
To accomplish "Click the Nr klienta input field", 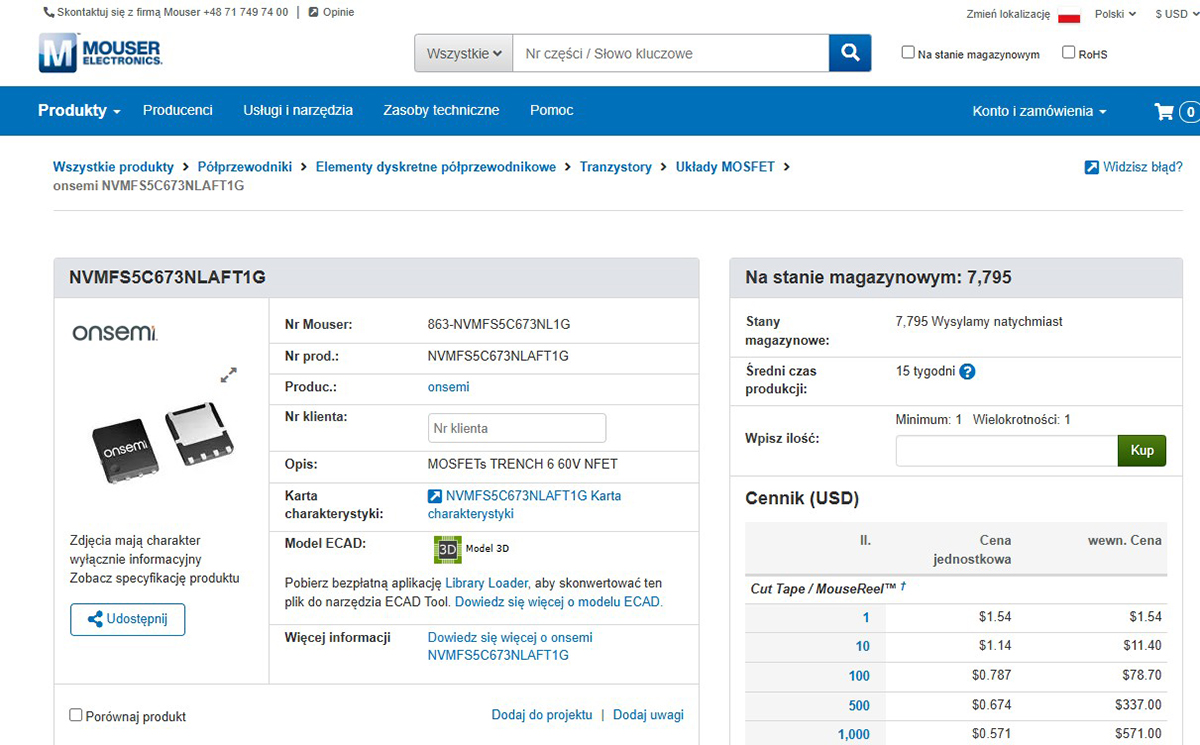I will [517, 428].
